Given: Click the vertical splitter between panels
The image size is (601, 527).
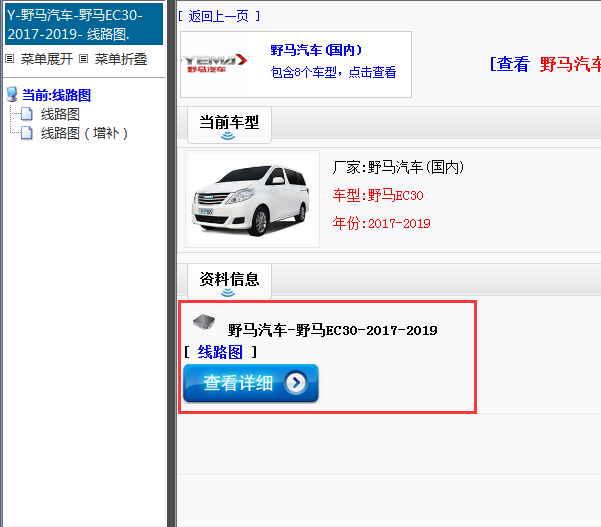Looking at the screenshot, I should tap(171, 264).
